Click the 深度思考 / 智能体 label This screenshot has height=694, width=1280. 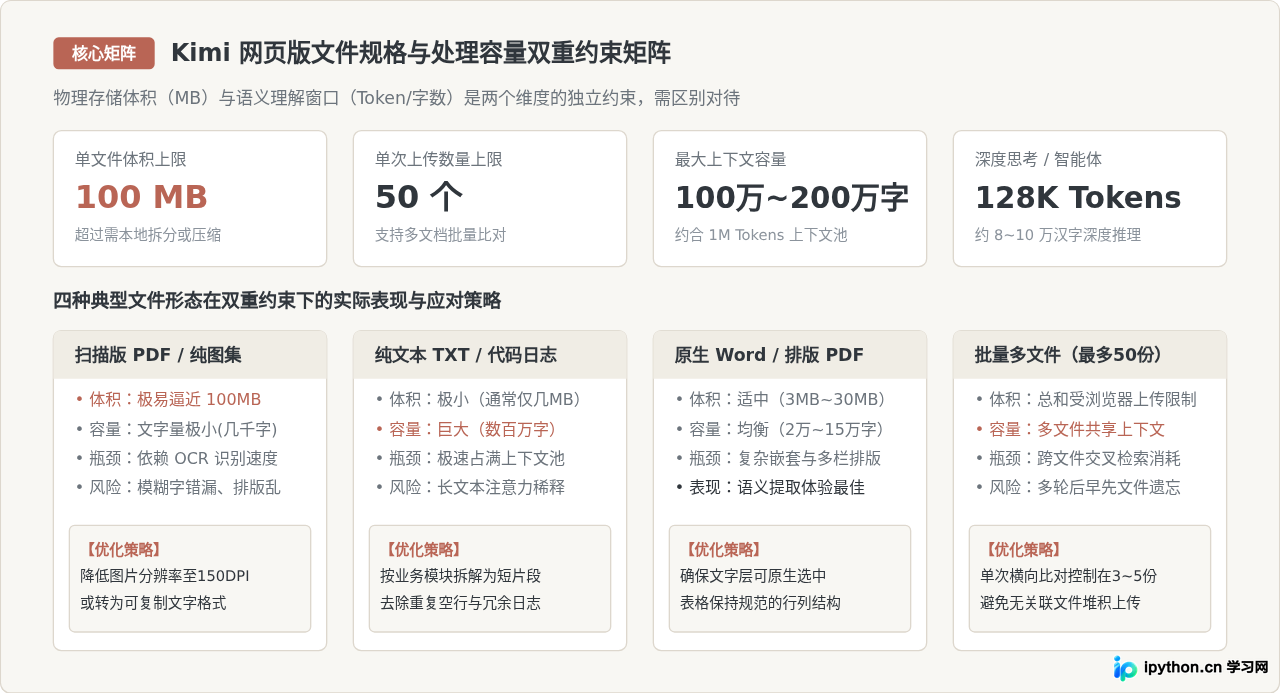(1039, 159)
